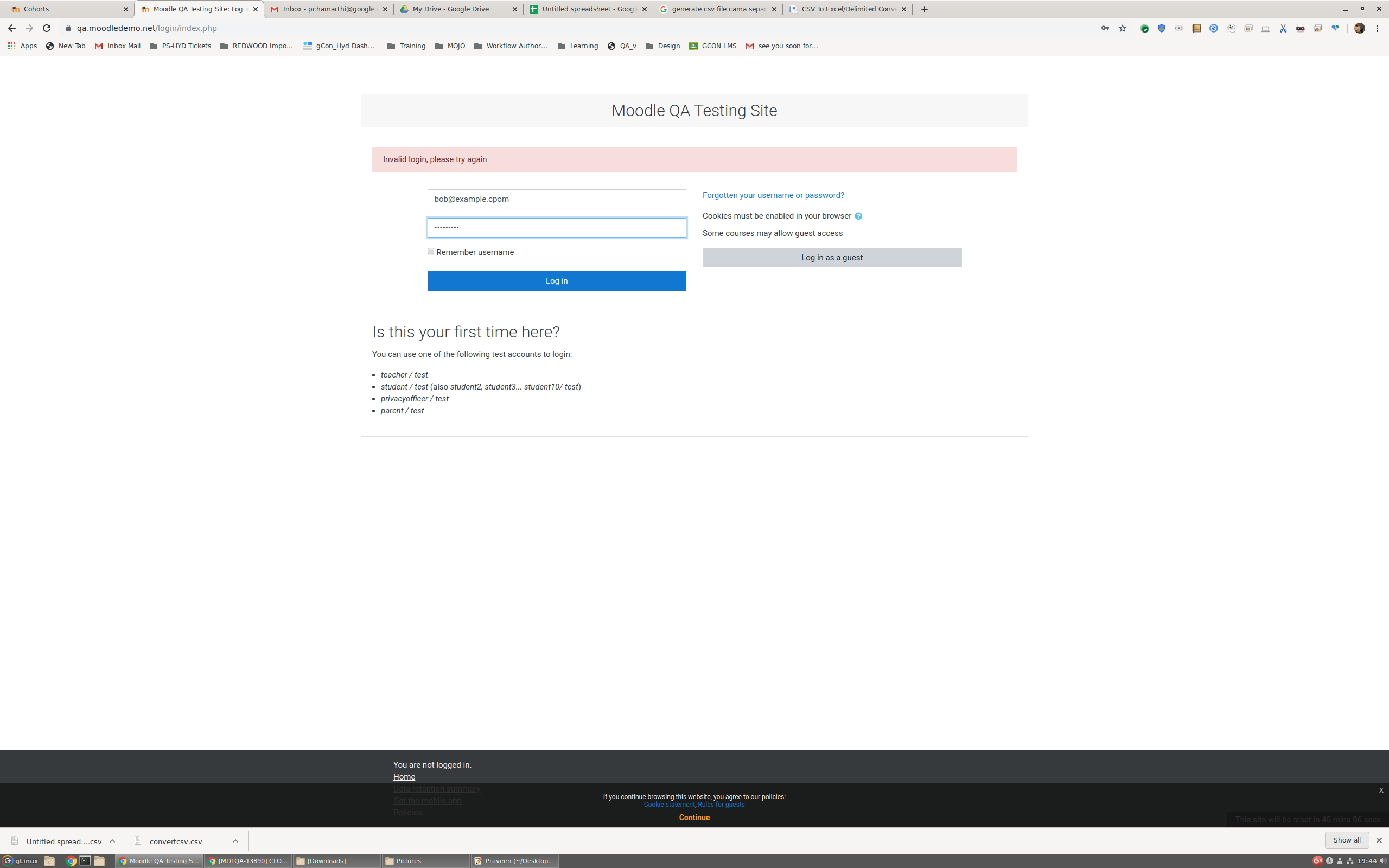Open the gLinux menu in taskbar
The height and width of the screenshot is (868, 1389).
coord(21,860)
